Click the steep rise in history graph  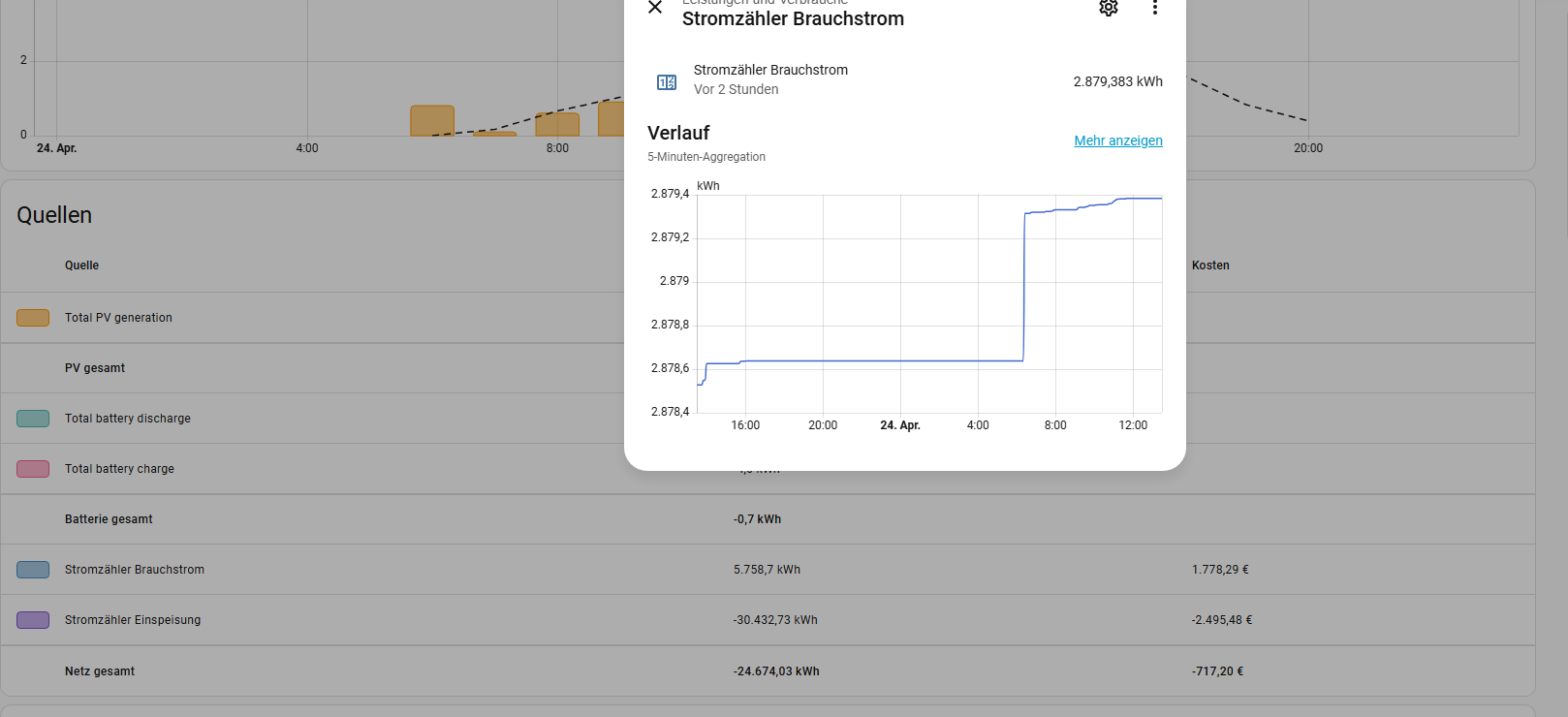coord(1024,291)
